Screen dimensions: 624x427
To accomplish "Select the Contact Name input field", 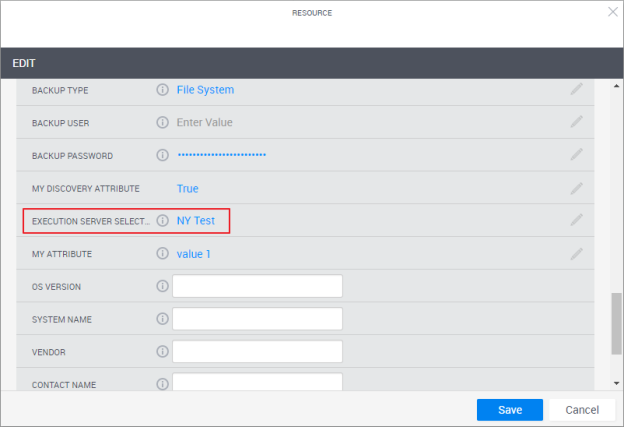I will click(257, 382).
